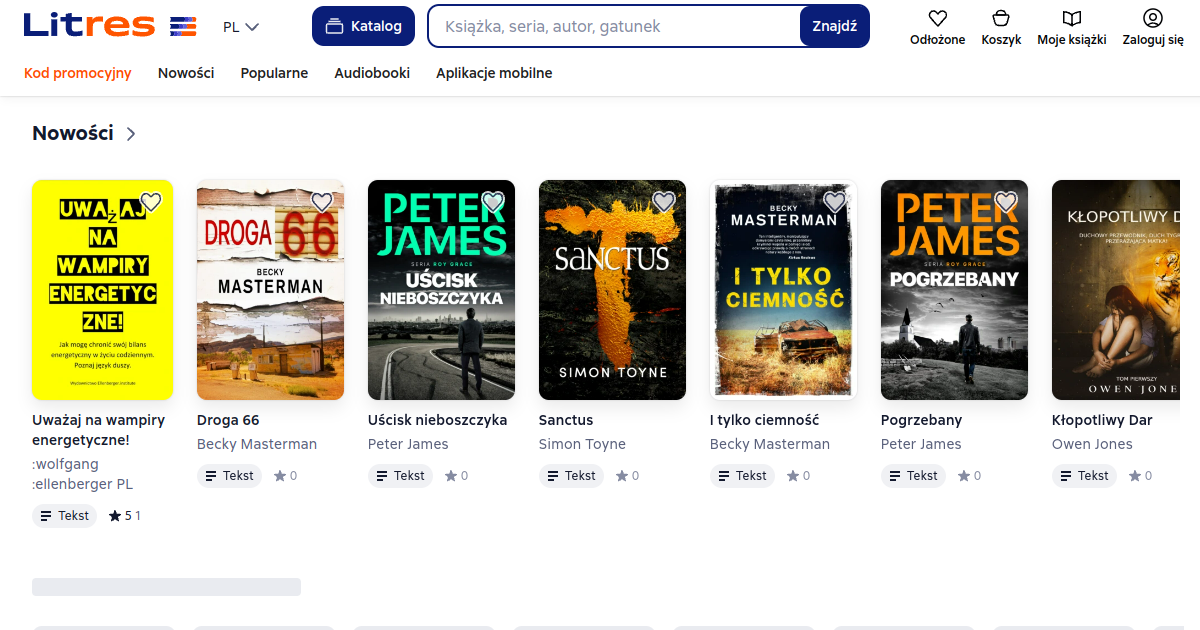1200x630 pixels.
Task: Toggle the heart on Uścisk nieboszczyka cover
Action: click(x=493, y=202)
